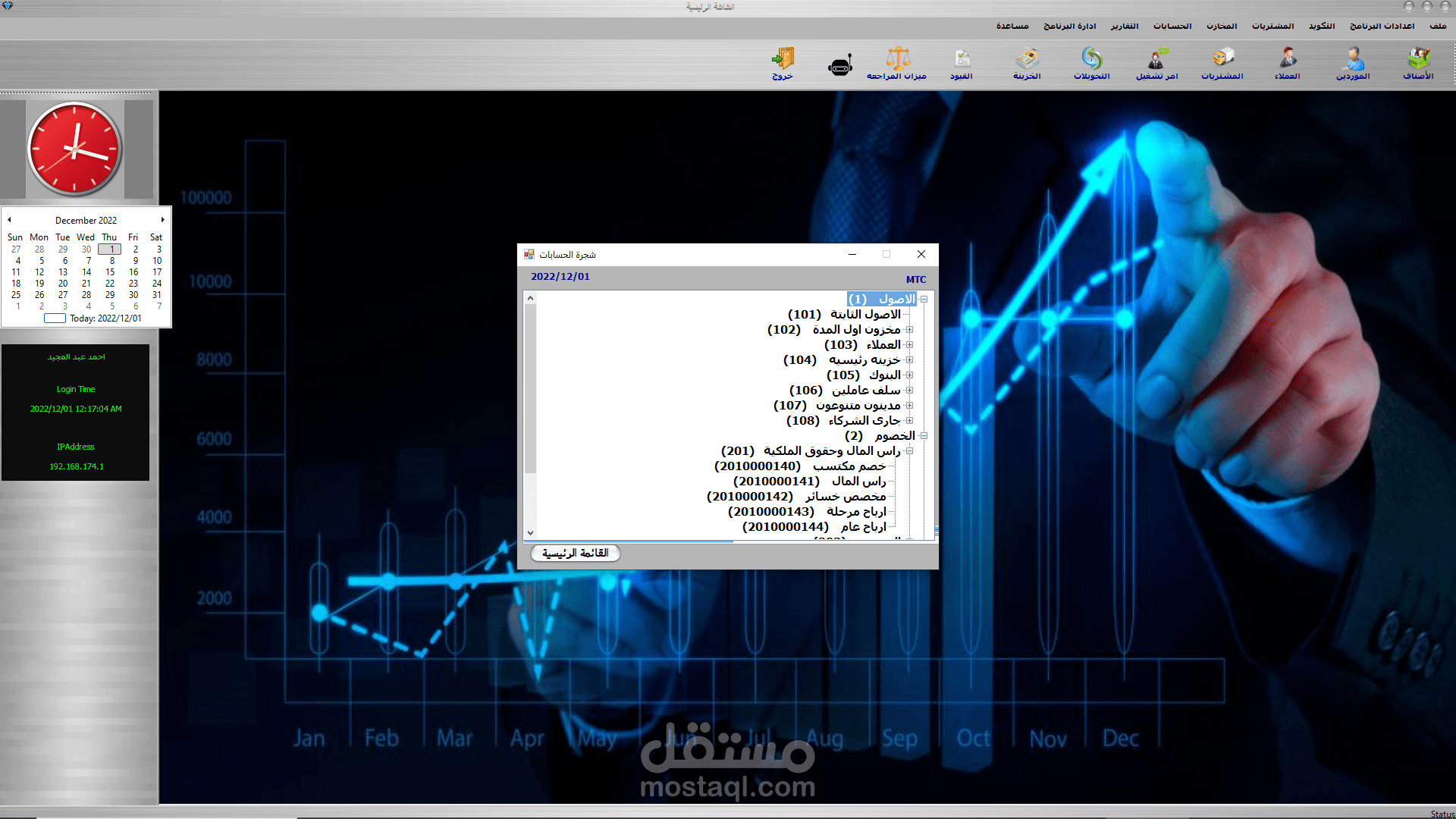Minimize the شجرة الحسابات window
1456x819 pixels.
(852, 254)
